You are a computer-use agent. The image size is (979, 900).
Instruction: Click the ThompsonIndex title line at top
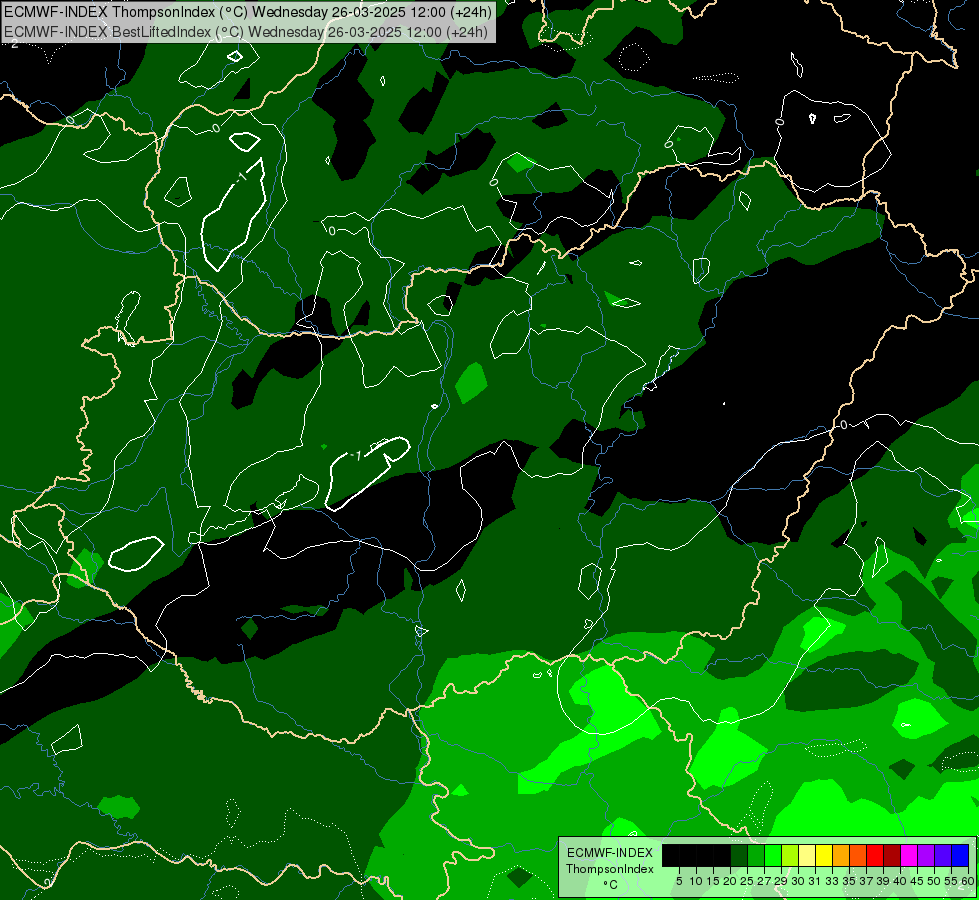pos(248,11)
